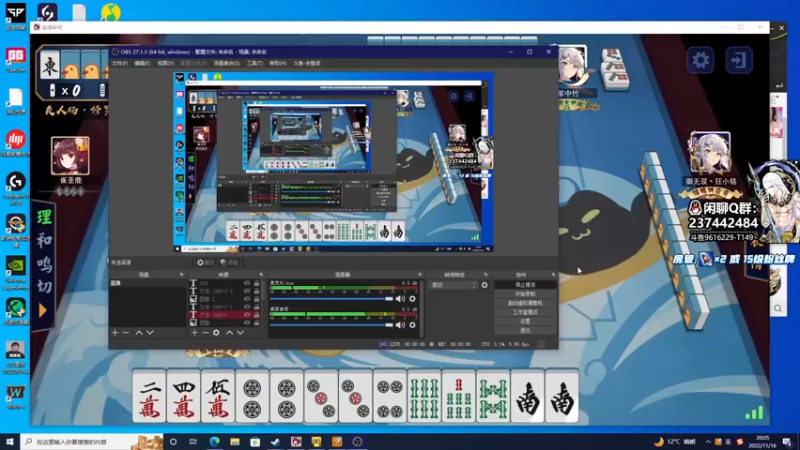This screenshot has height=450, width=800.
Task: Open OBS 视图(V) menu
Action: pyautogui.click(x=165, y=63)
